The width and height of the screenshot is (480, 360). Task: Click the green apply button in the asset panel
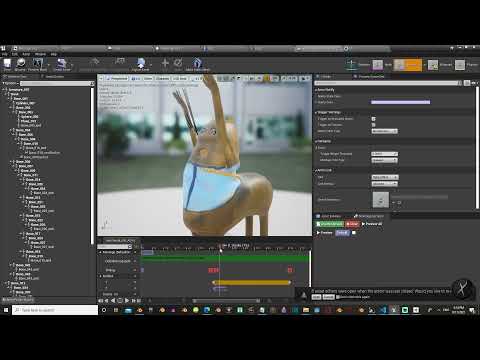coord(329,224)
